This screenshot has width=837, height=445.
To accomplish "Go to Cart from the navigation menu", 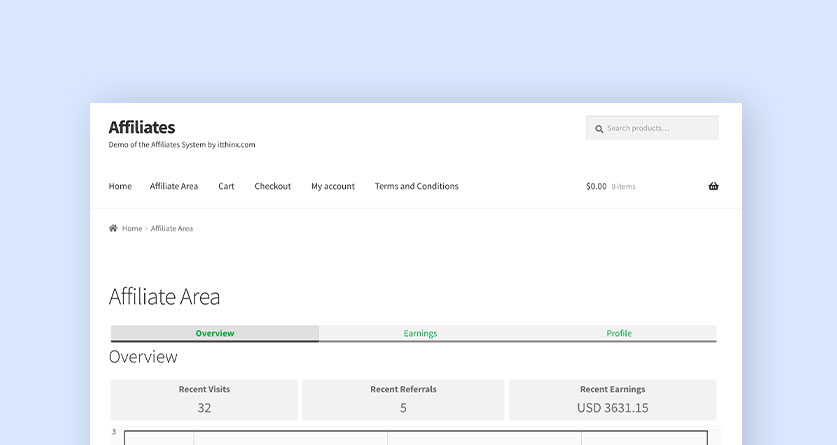I will tap(226, 186).
